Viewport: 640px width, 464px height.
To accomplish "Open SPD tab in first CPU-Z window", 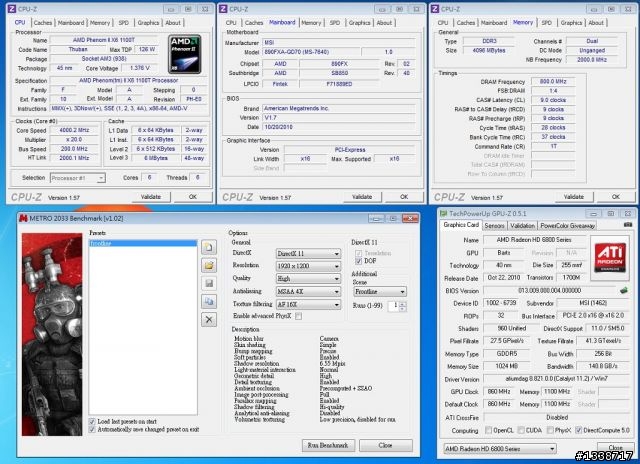I will tap(123, 23).
